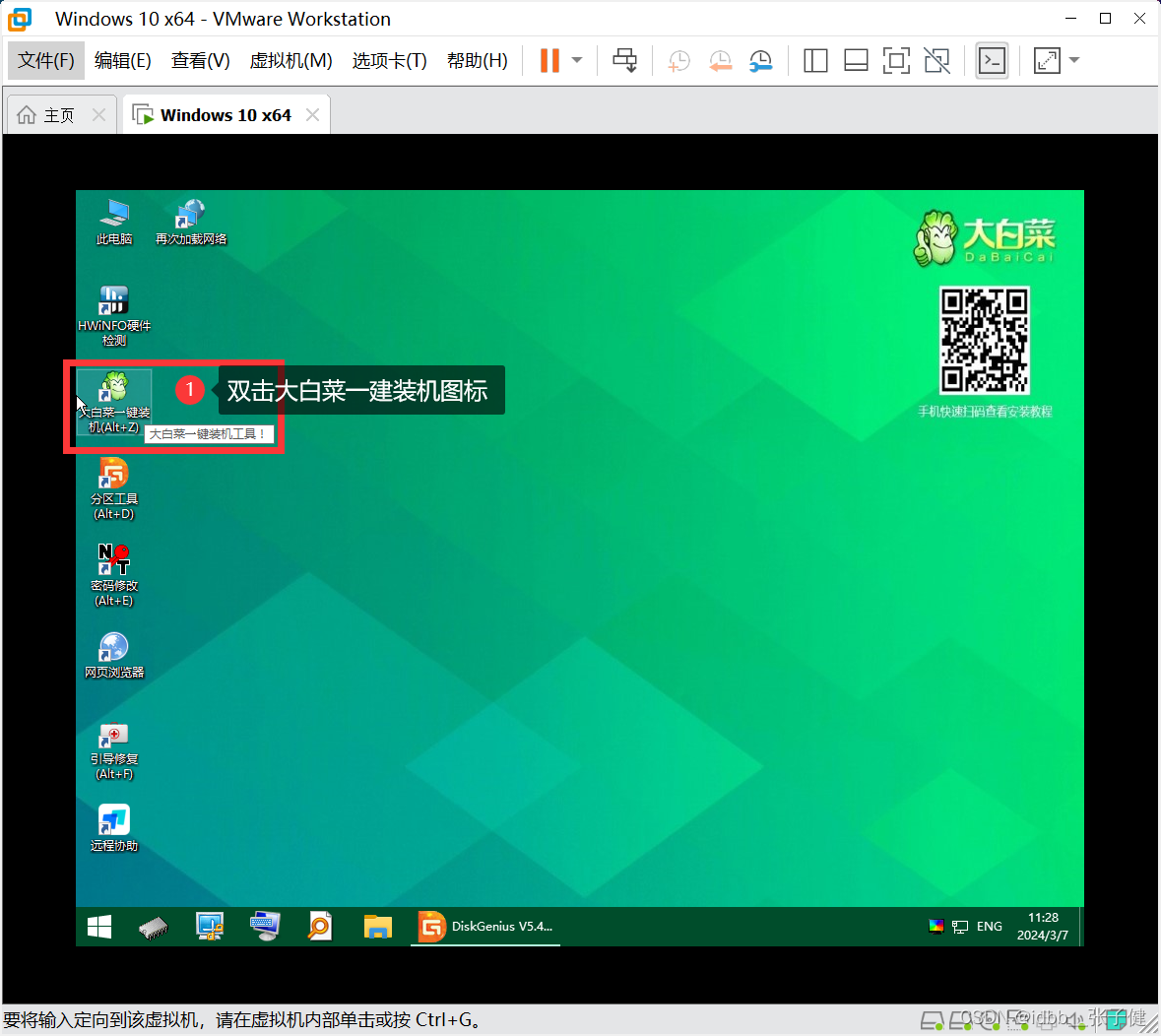1161x1036 pixels.
Task: Open the file search taskbar icon
Action: (x=320, y=927)
